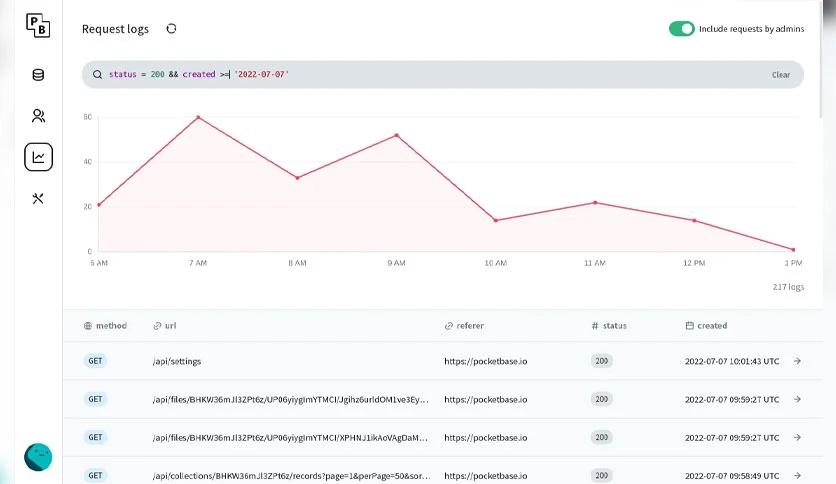Sort by the created column header

tap(706, 326)
